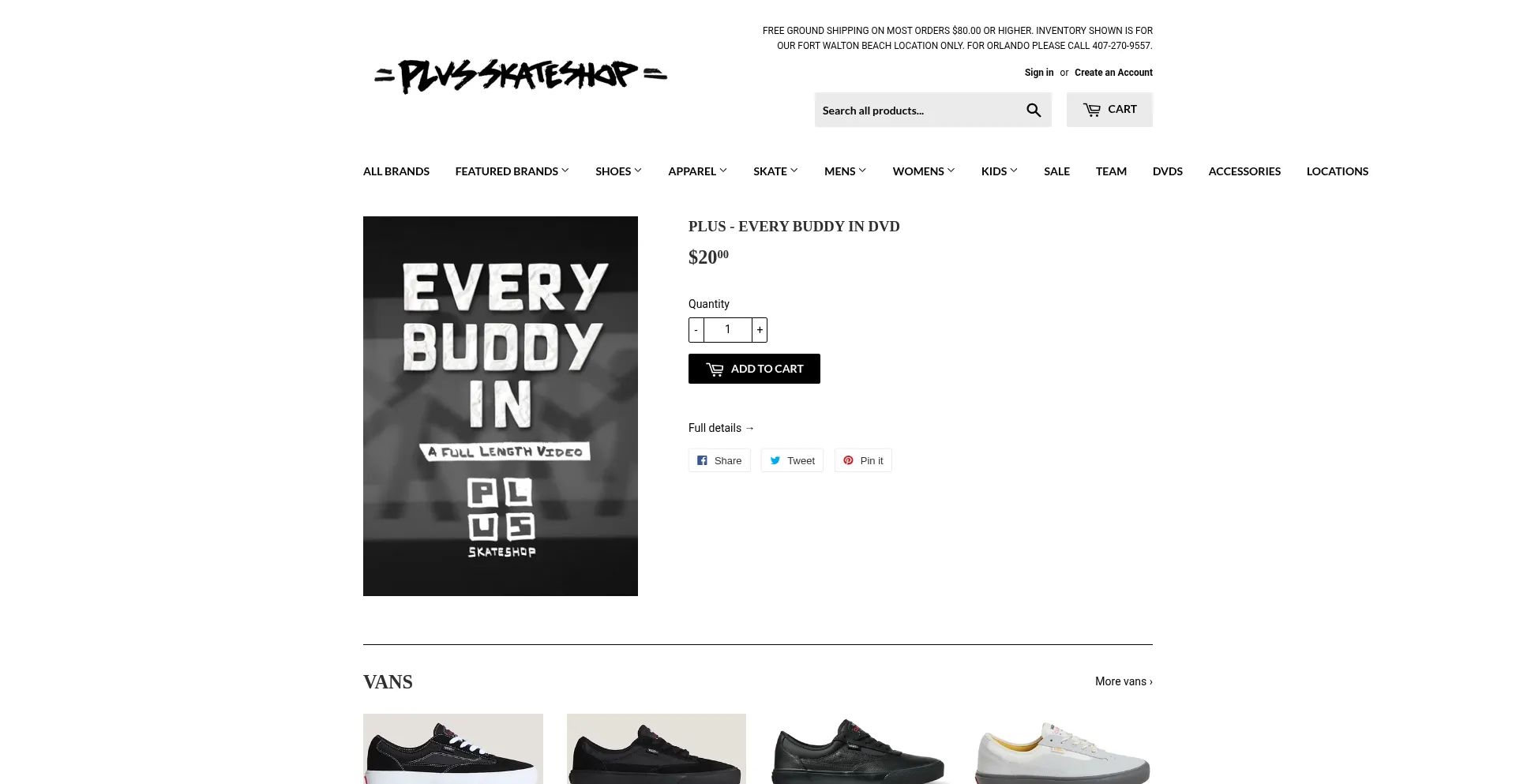Tweet this product
The height and width of the screenshot is (784, 1516).
792,460
